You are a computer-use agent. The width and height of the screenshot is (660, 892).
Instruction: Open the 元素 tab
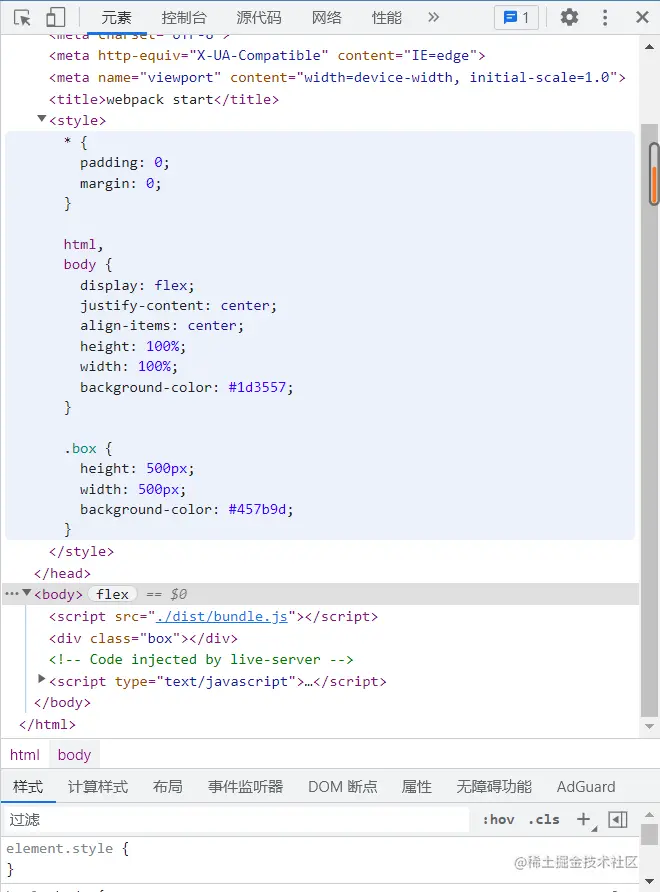click(x=117, y=18)
